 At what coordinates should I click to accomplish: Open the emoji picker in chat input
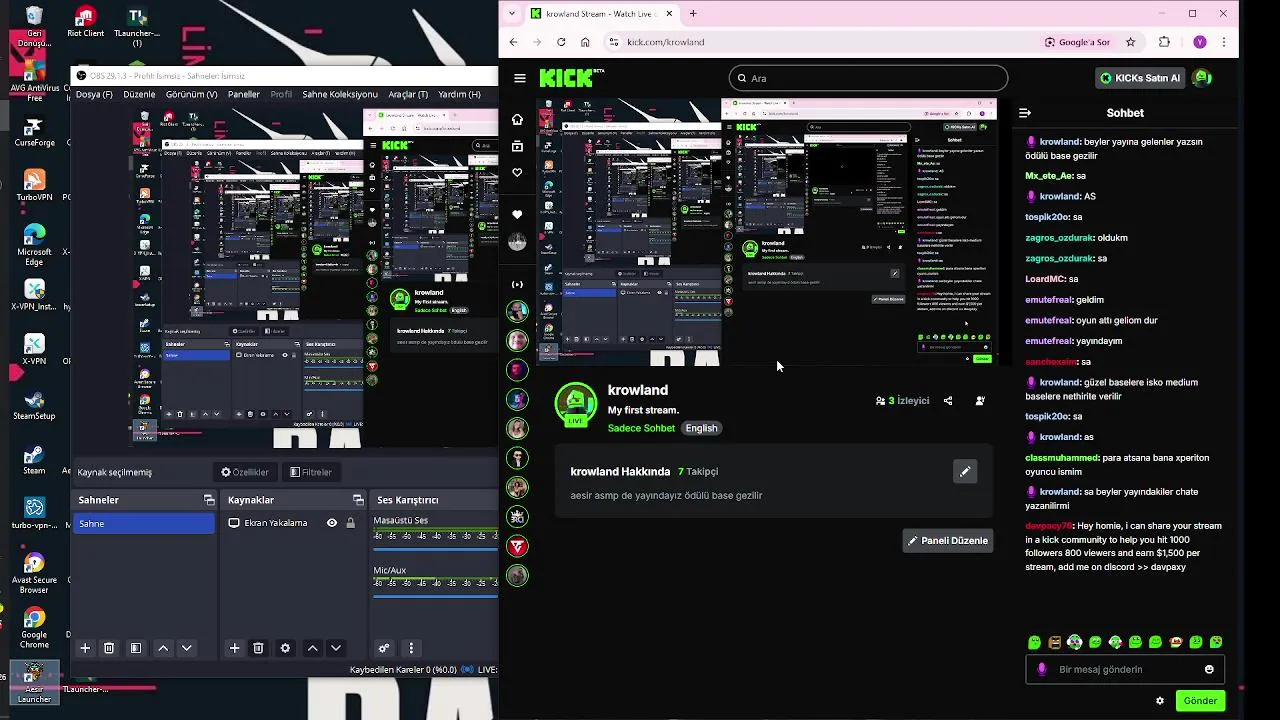click(x=1209, y=670)
